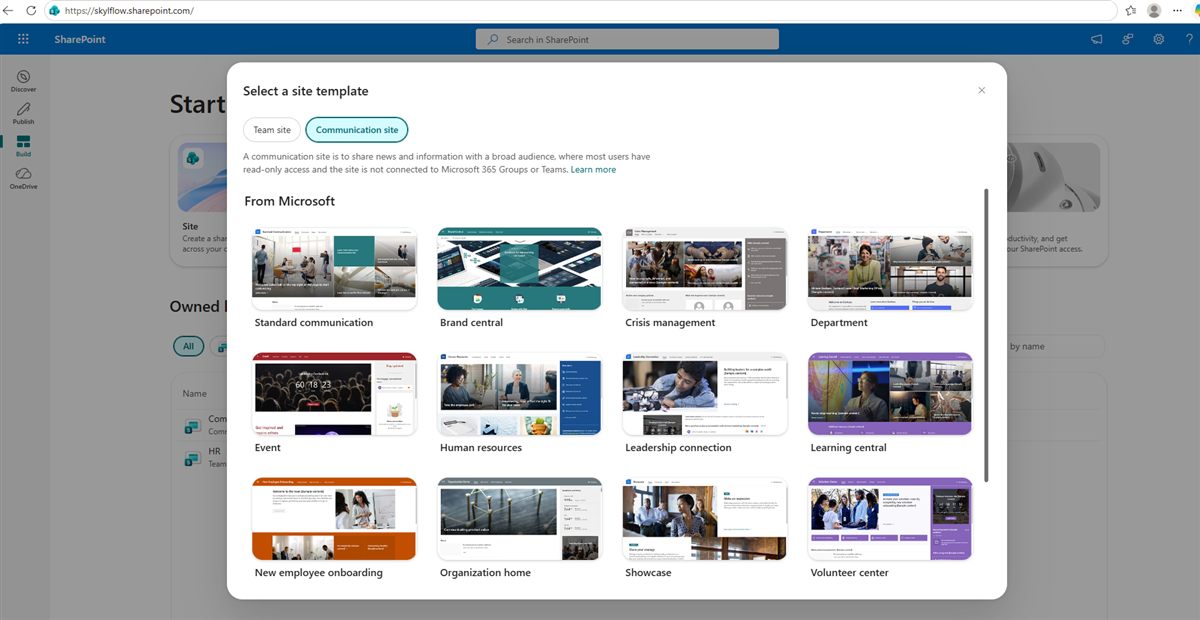Image resolution: width=1200 pixels, height=620 pixels.
Task: Choose the Learning central template thumbnail
Action: [x=890, y=394]
